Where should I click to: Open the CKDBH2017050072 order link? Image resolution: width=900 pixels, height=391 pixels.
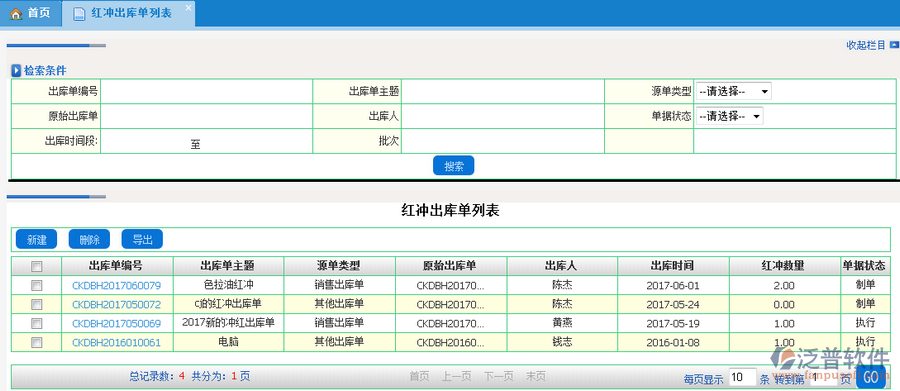point(117,304)
